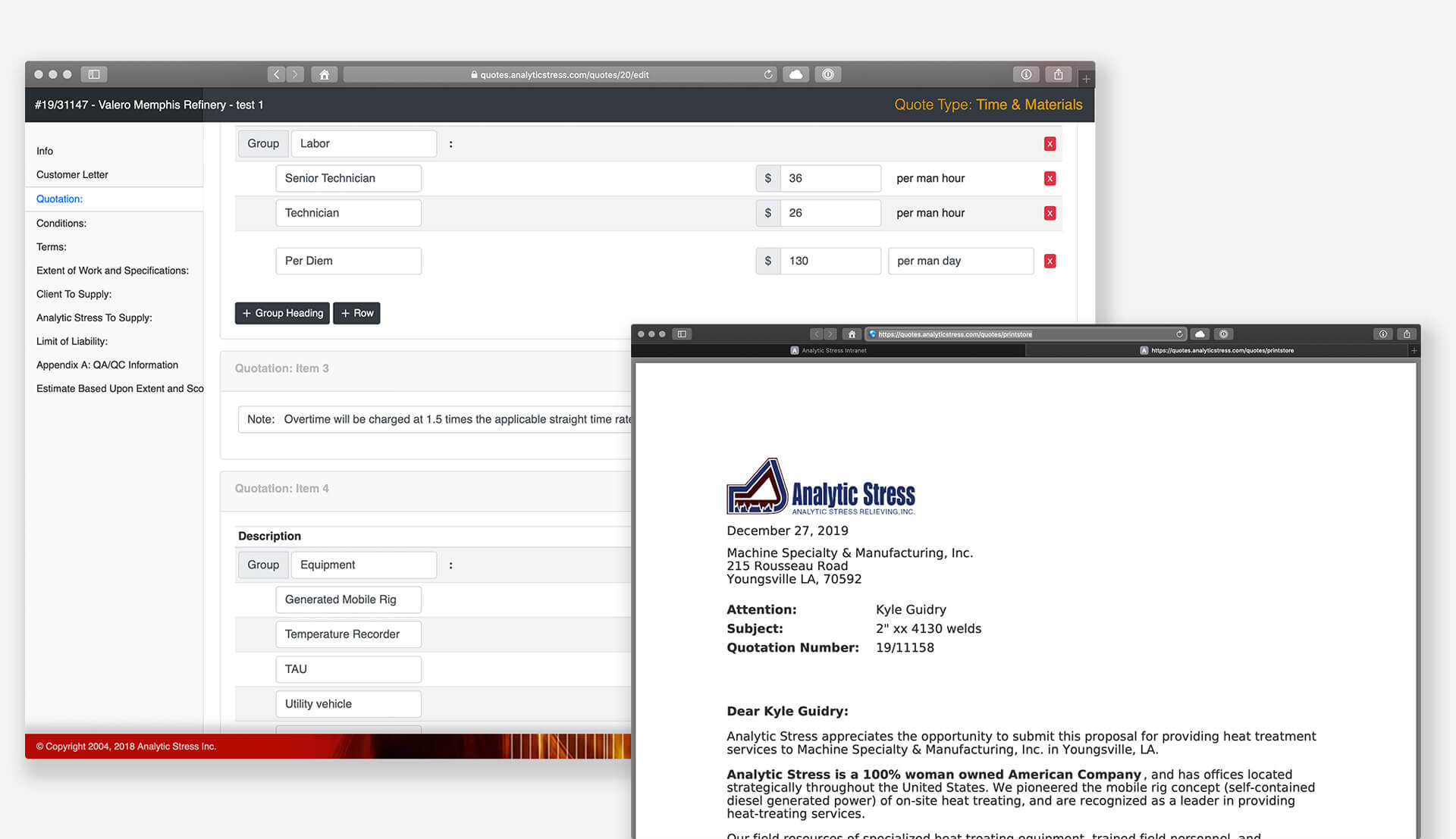Open iCloud tabs in front window
This screenshot has width=1456, height=839.
tap(1200, 334)
